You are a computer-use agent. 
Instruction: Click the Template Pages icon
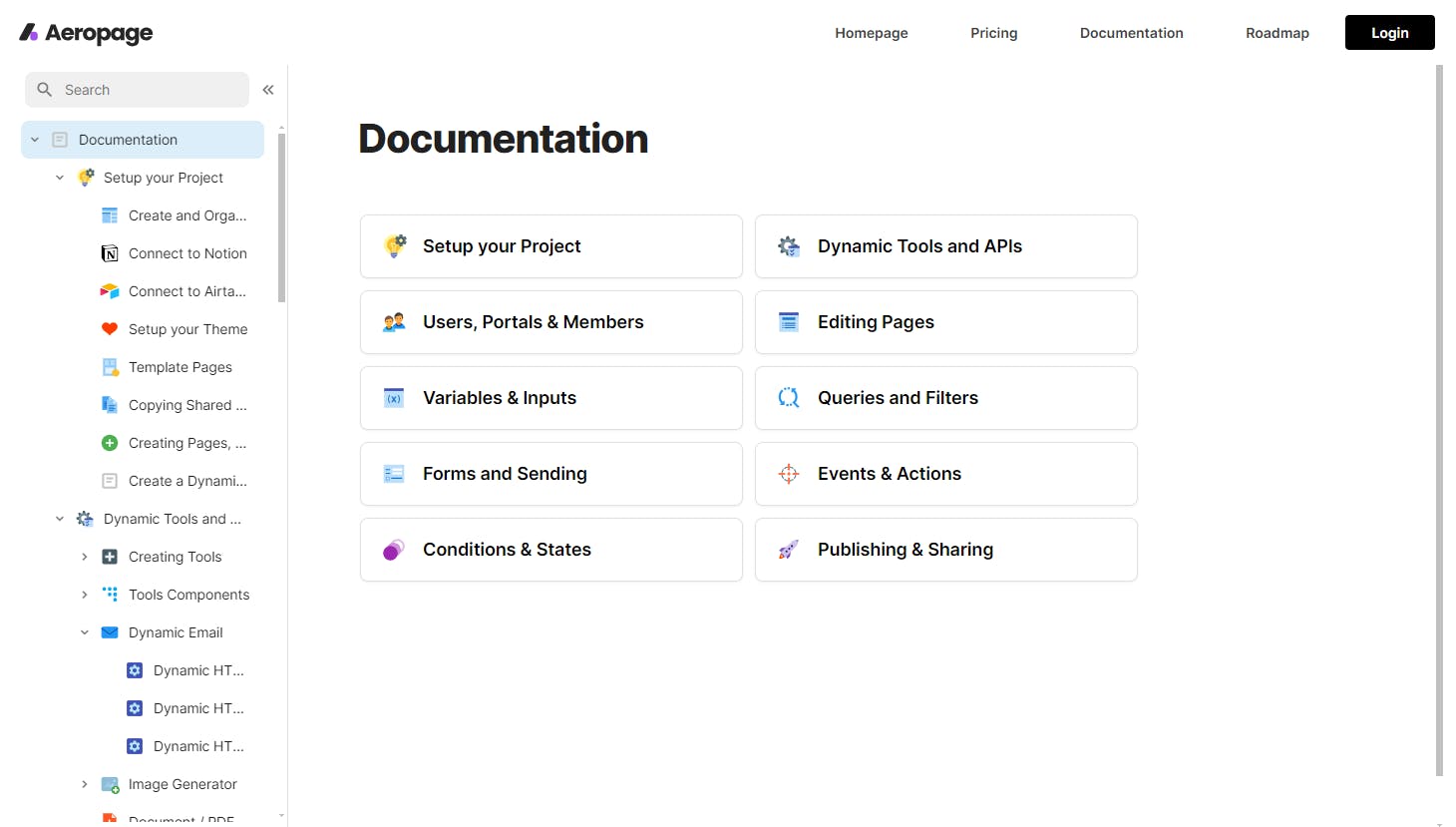(110, 367)
